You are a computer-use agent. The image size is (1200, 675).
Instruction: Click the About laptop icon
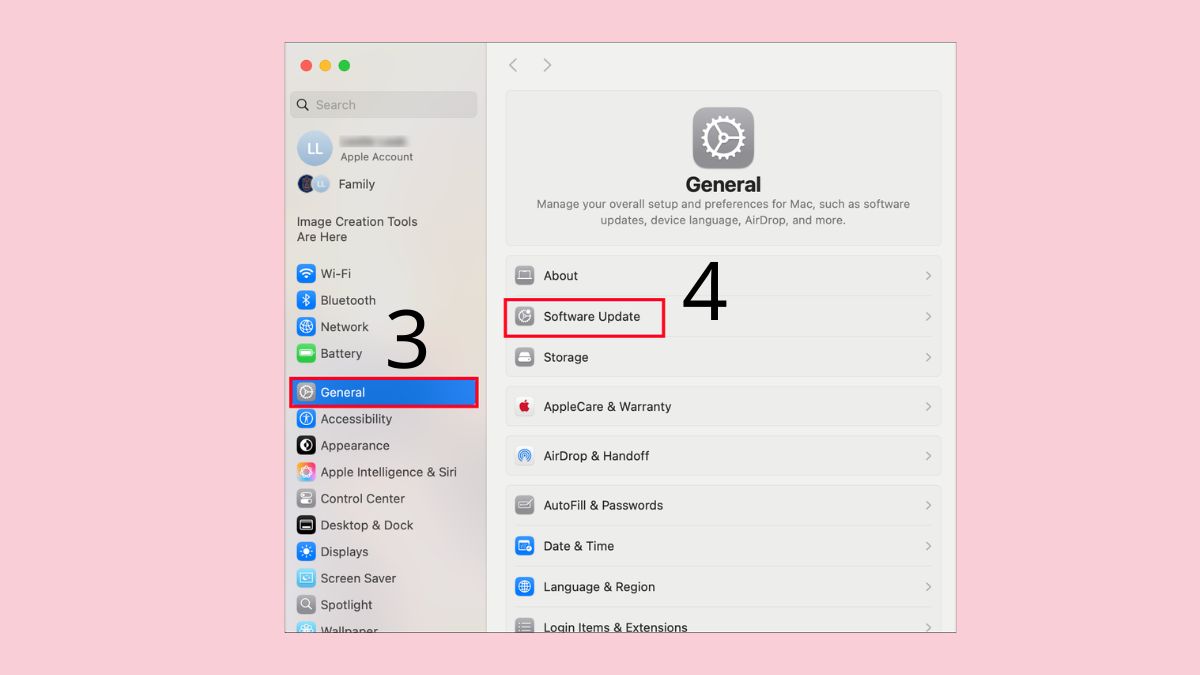coord(525,275)
